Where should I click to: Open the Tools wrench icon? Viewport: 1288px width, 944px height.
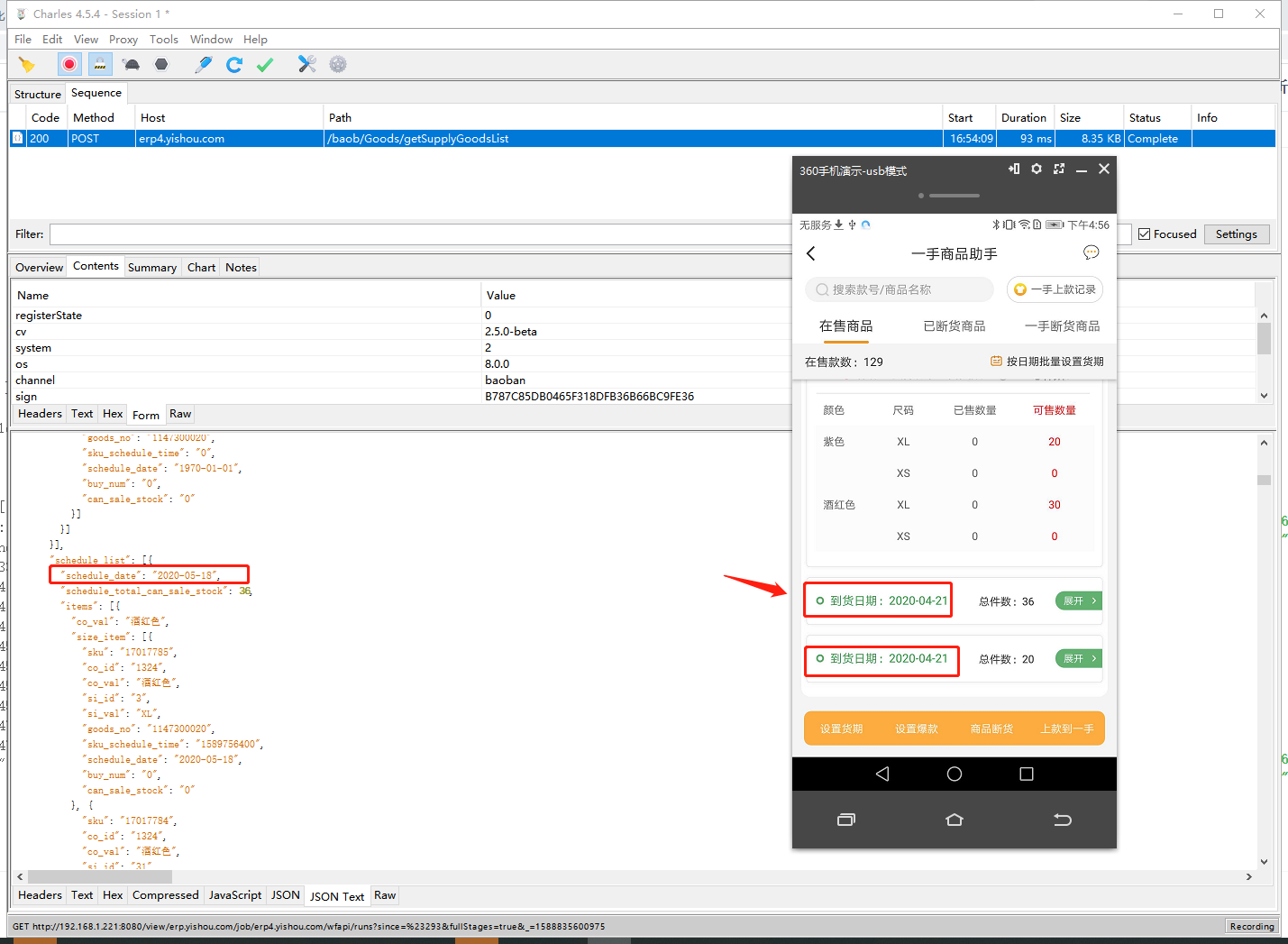tap(307, 64)
